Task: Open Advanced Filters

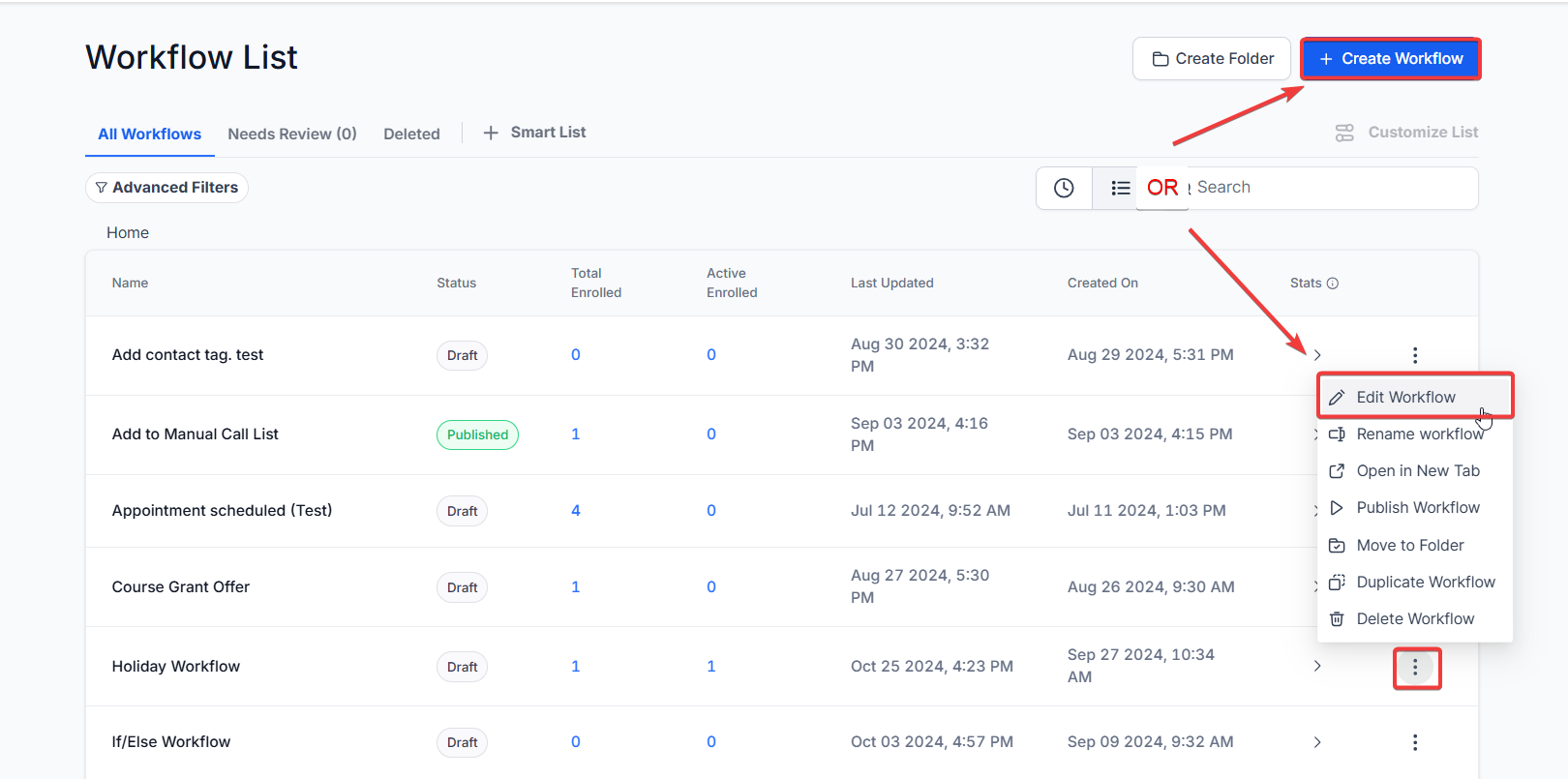Action: pyautogui.click(x=166, y=188)
